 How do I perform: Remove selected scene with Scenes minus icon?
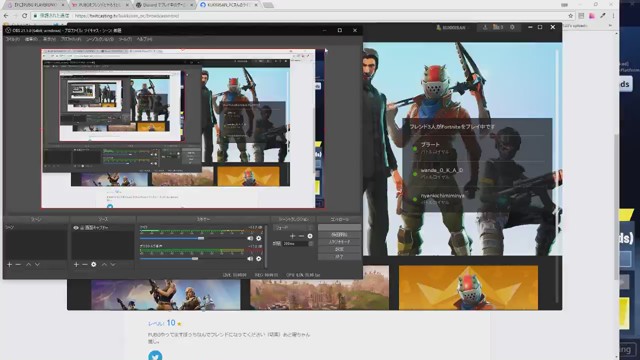tap(18, 264)
